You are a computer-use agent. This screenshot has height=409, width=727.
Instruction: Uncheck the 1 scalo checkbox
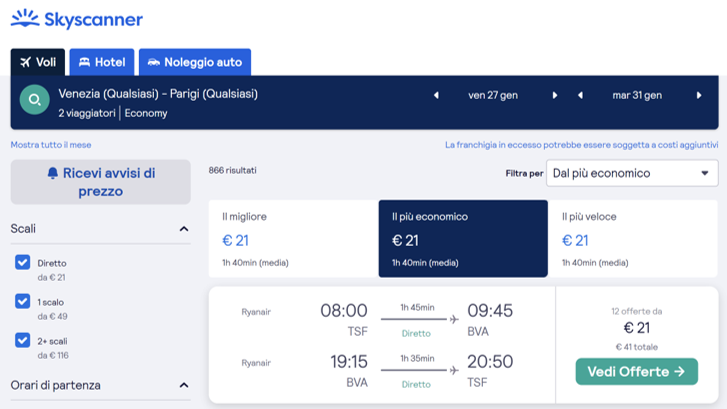pyautogui.click(x=23, y=301)
